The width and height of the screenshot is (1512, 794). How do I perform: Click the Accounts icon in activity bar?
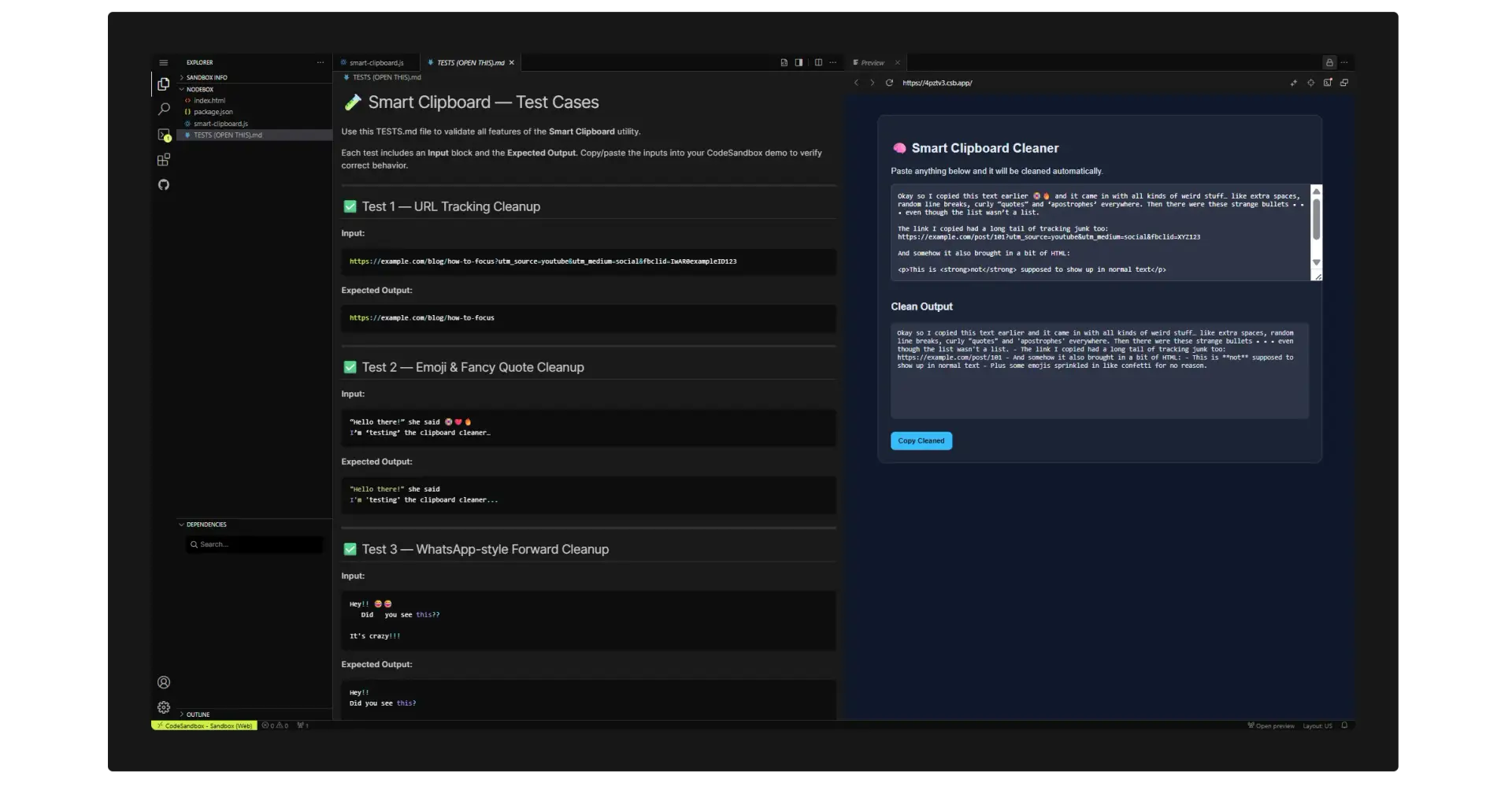(x=164, y=683)
